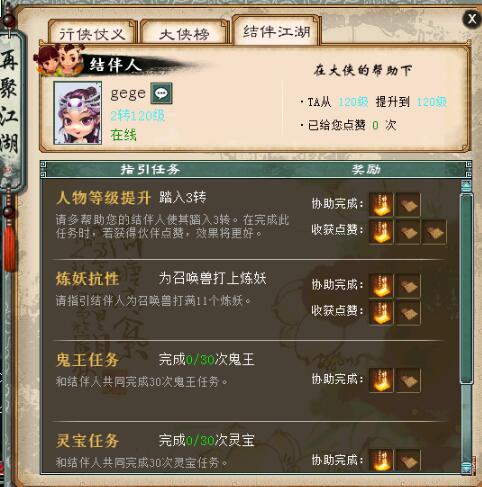Open chat with partner gege
This screenshot has height=487, width=482.
[x=161, y=93]
